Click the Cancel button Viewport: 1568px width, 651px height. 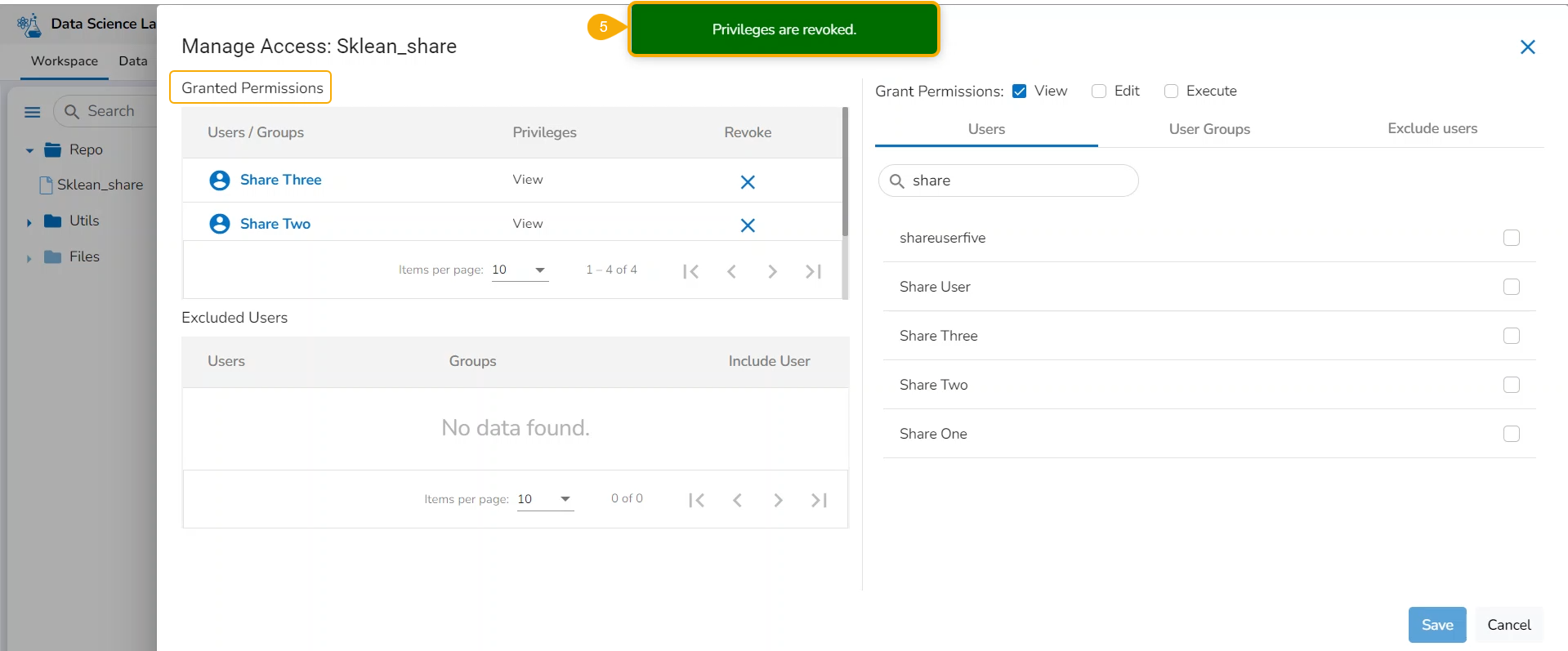[1508, 625]
